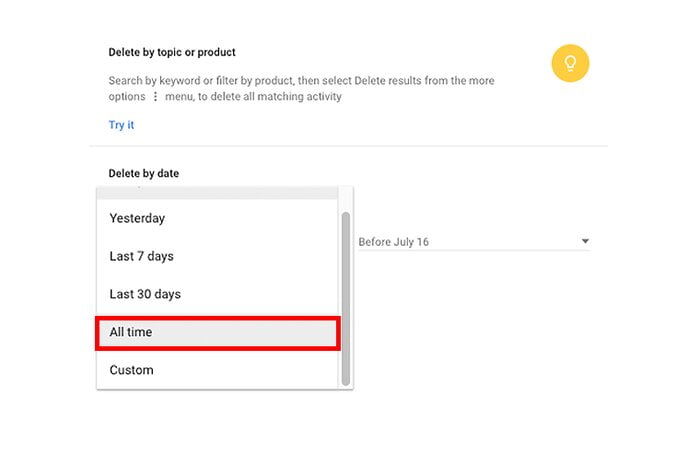Pick Last 30 days in the list
Viewport: 700px width, 466px height.
click(x=145, y=294)
